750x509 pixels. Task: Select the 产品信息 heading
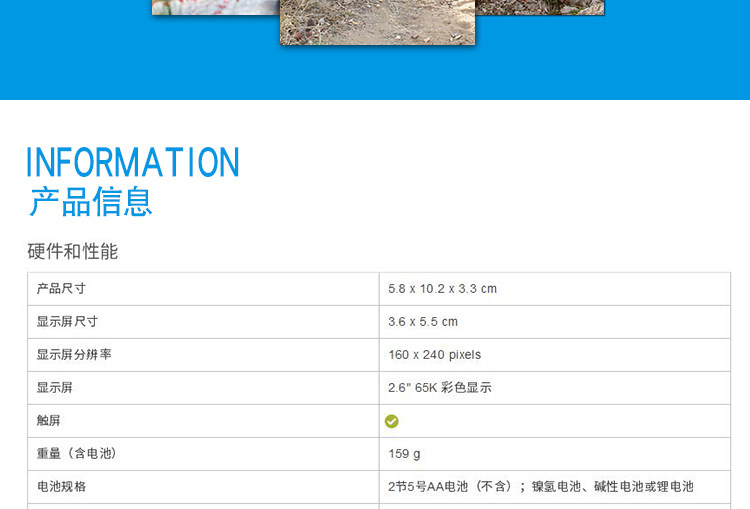pyautogui.click(x=90, y=202)
